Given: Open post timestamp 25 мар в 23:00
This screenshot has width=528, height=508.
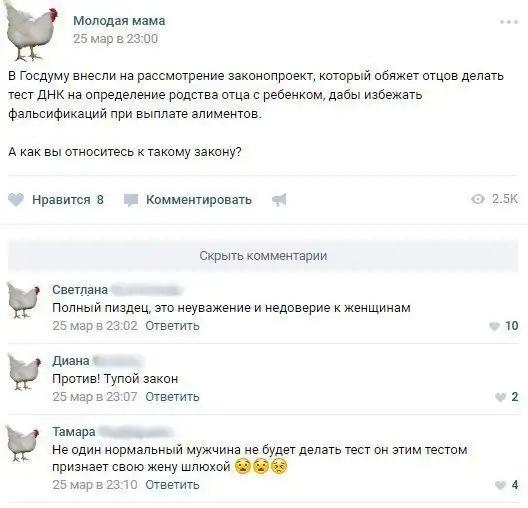Looking at the screenshot, I should click(x=116, y=39).
